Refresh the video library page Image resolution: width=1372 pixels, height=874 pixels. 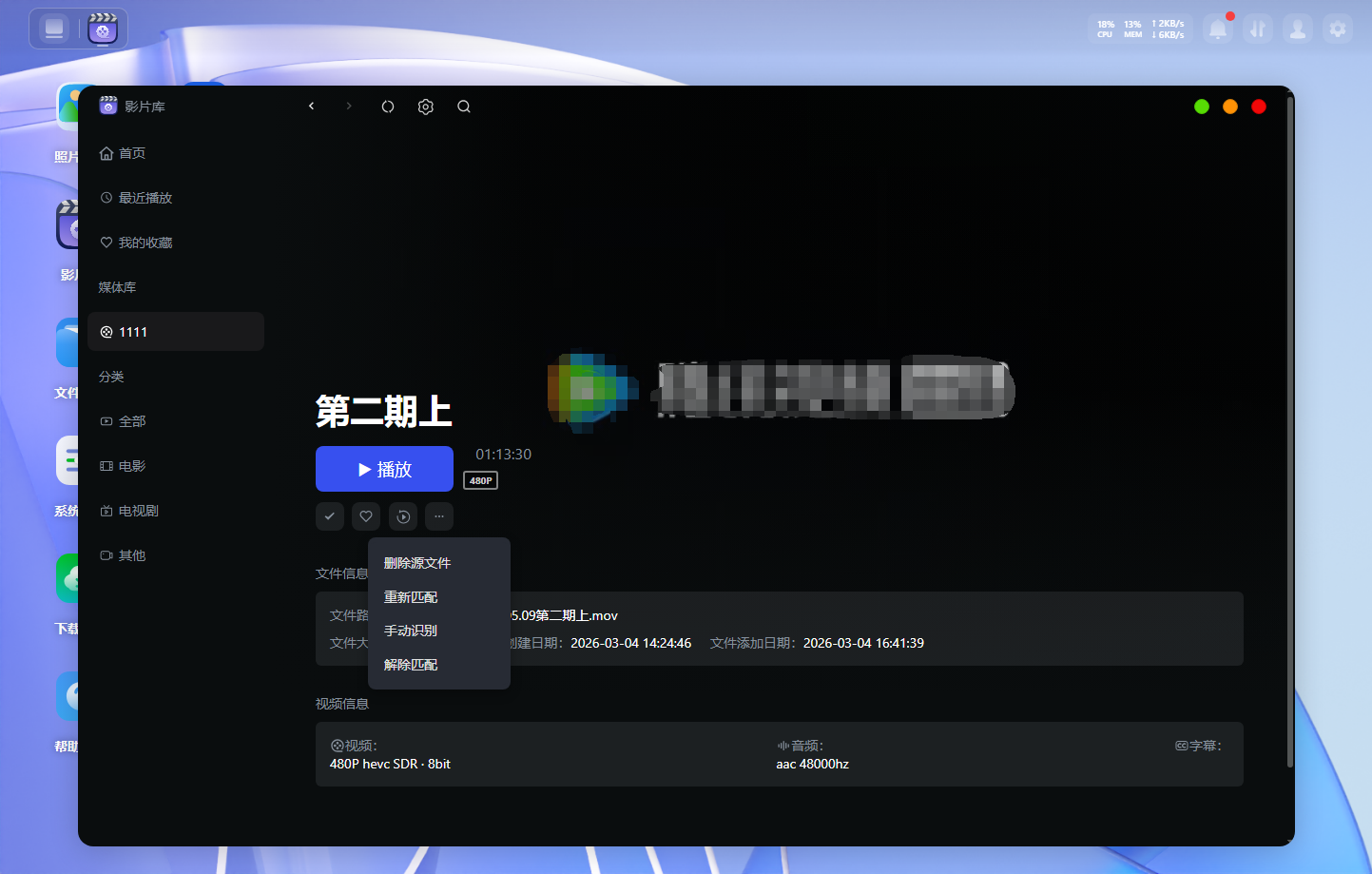click(388, 107)
